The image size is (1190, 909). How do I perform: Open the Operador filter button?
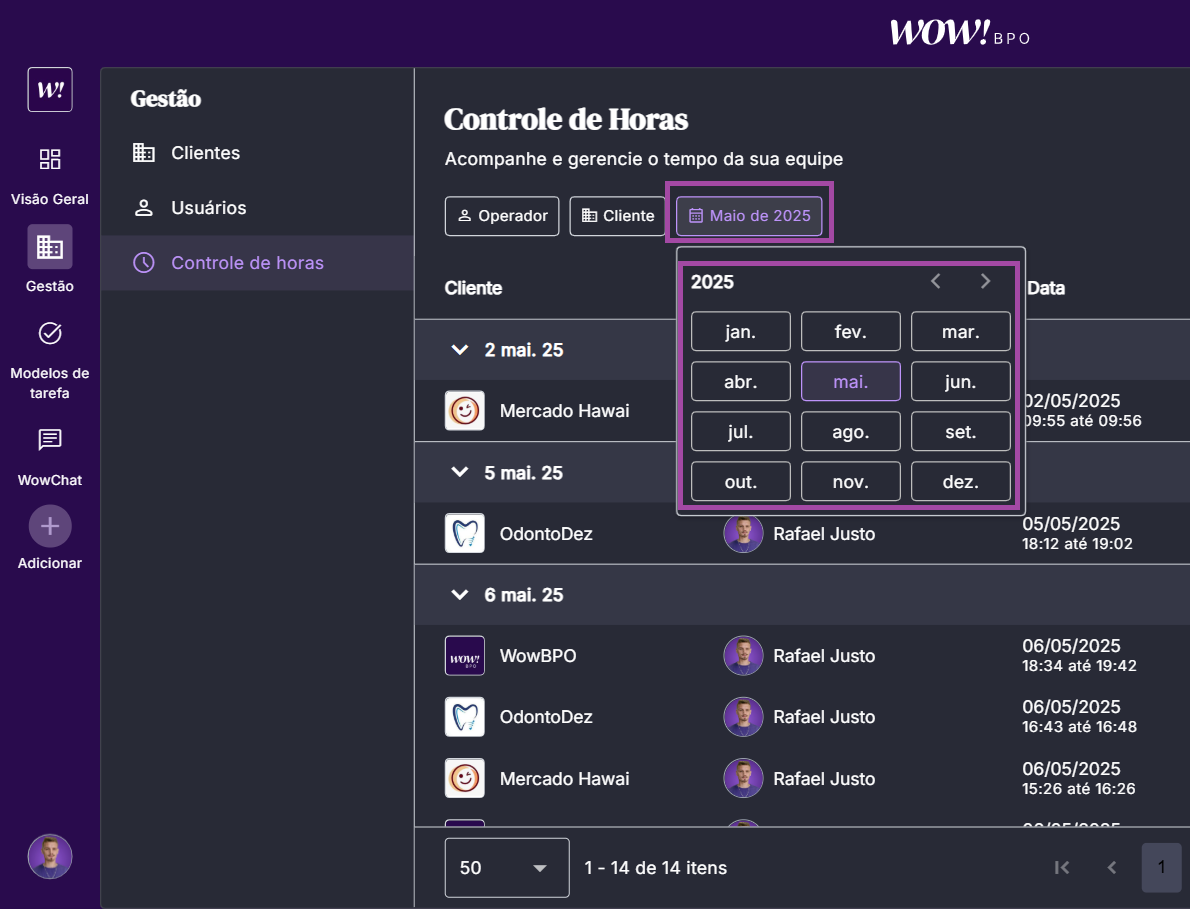502,216
